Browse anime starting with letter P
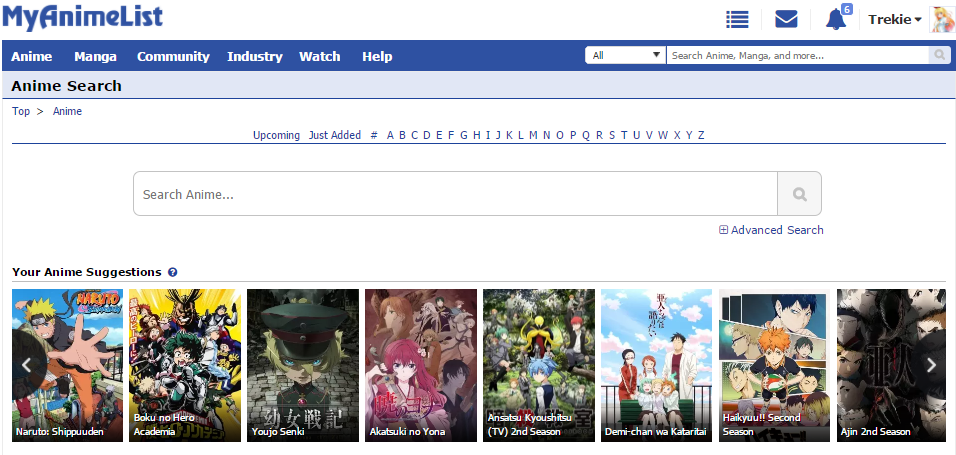The image size is (956, 455). [573, 135]
